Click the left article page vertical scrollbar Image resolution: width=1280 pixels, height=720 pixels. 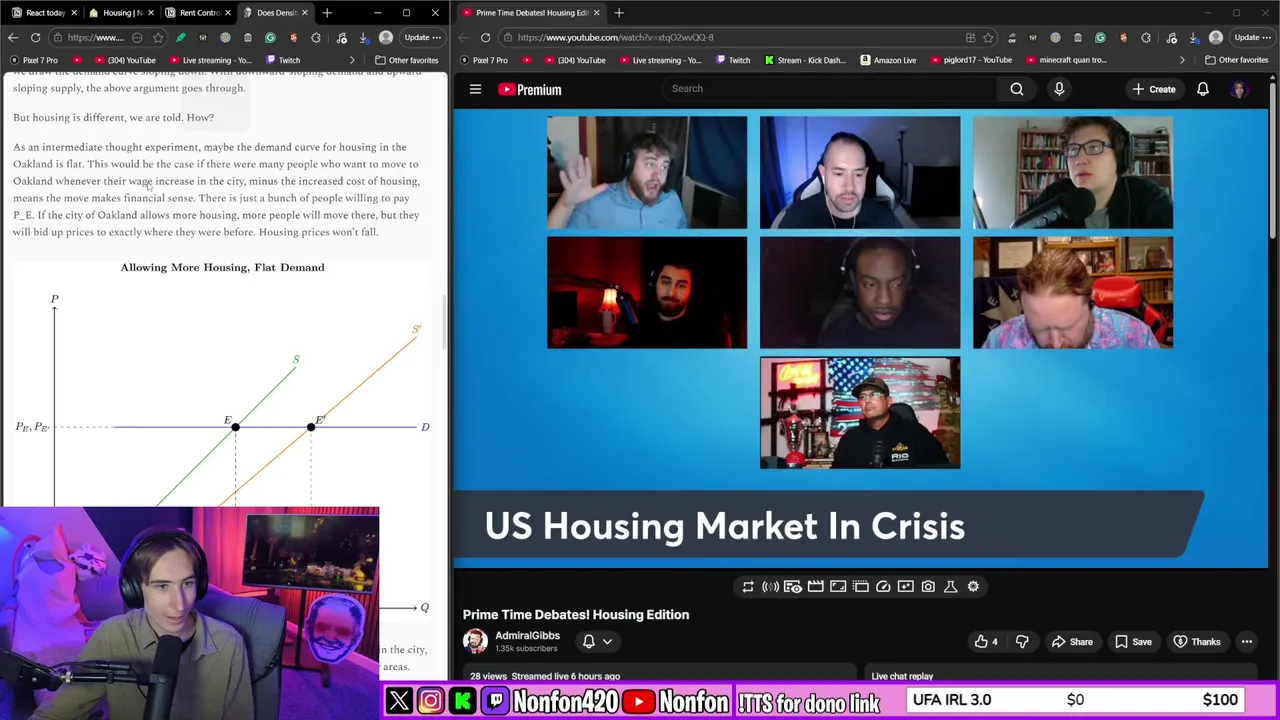(446, 320)
